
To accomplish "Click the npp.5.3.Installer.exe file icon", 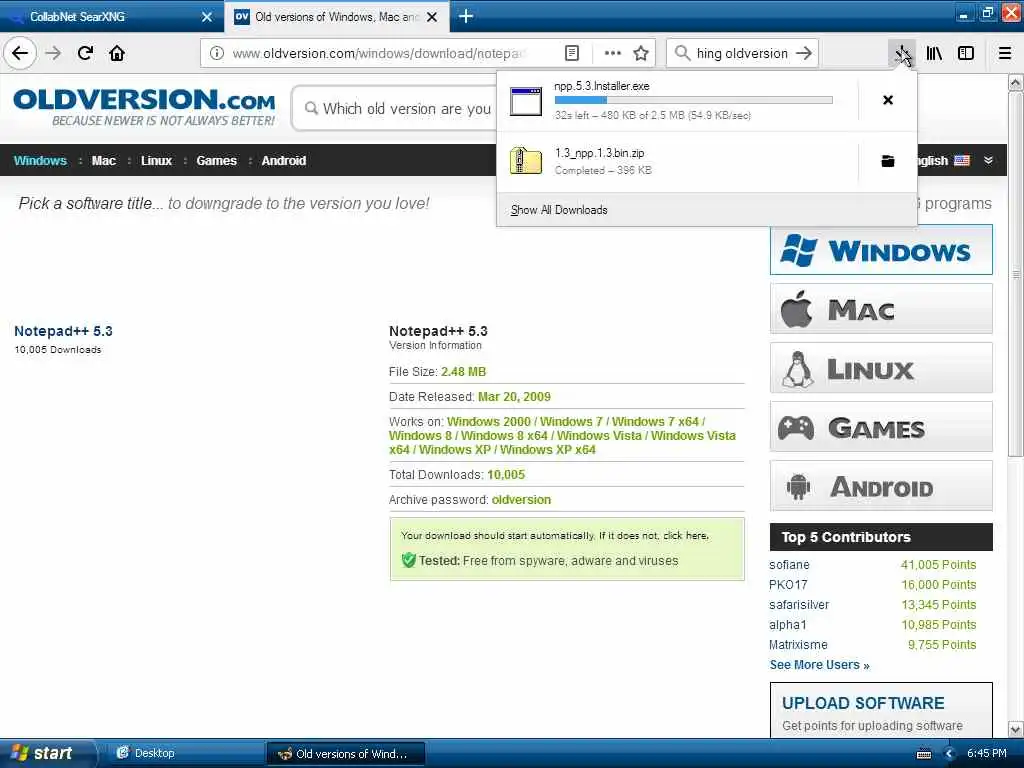I will (x=526, y=101).
